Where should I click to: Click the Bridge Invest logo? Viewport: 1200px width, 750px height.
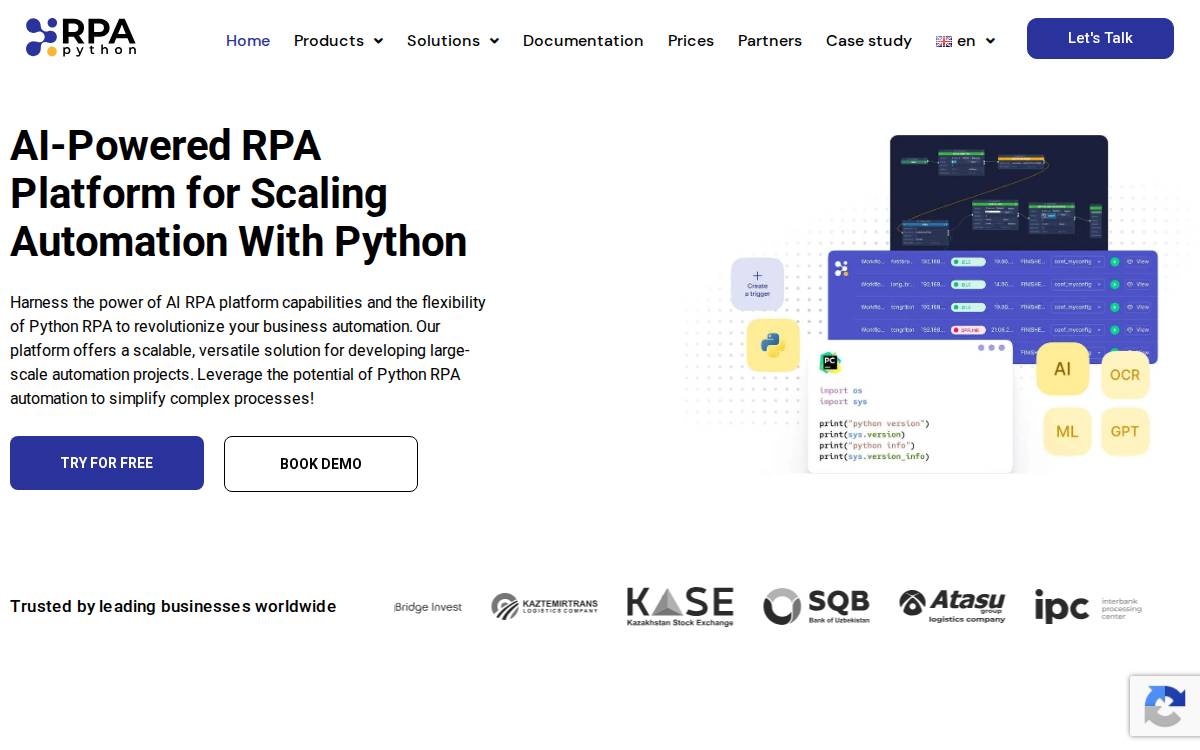click(428, 607)
